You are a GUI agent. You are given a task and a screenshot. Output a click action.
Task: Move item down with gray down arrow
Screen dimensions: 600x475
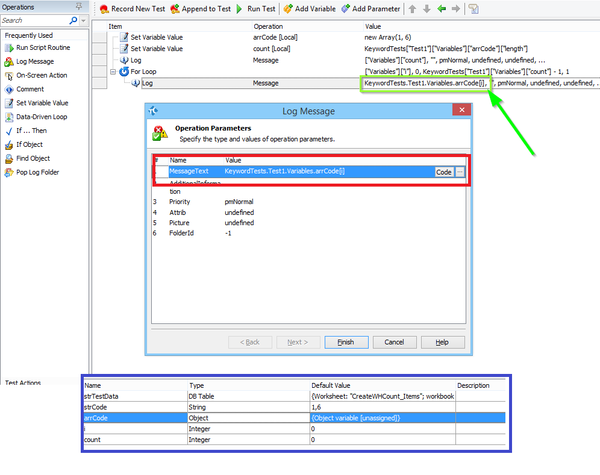tap(427, 9)
